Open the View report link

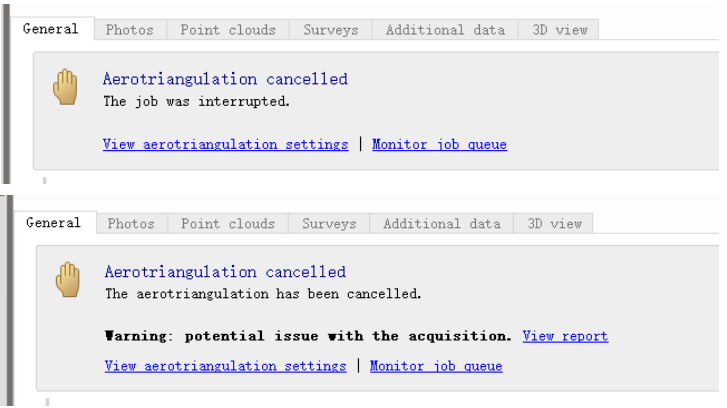565,336
